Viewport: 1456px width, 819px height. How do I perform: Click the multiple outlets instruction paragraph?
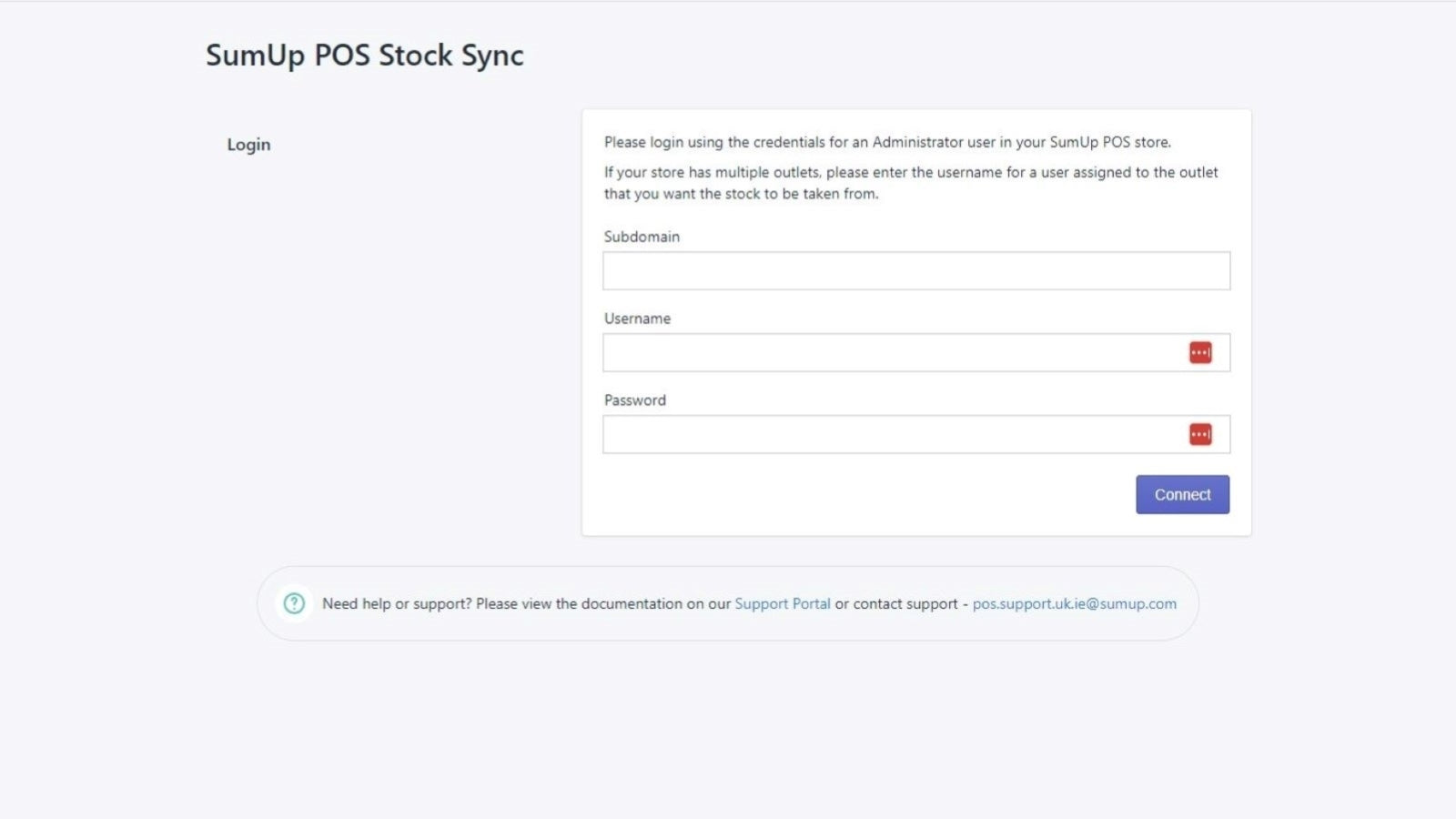click(911, 183)
